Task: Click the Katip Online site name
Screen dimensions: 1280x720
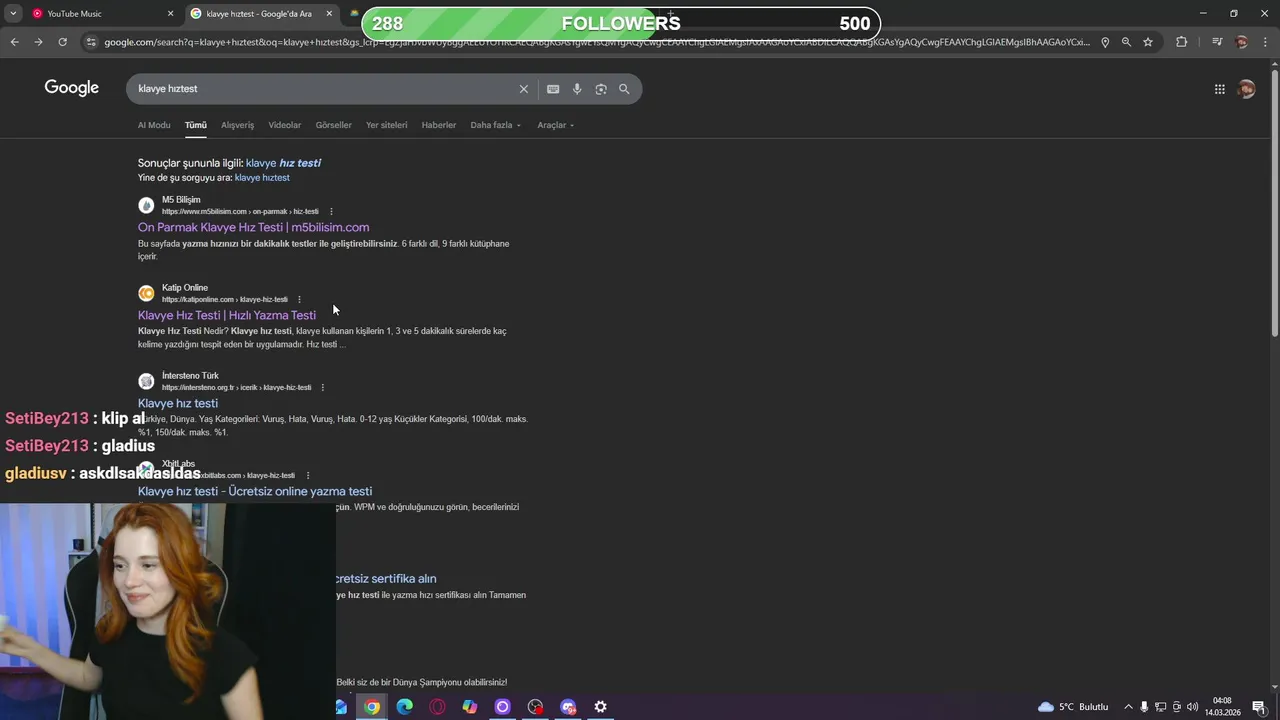Action: point(185,288)
